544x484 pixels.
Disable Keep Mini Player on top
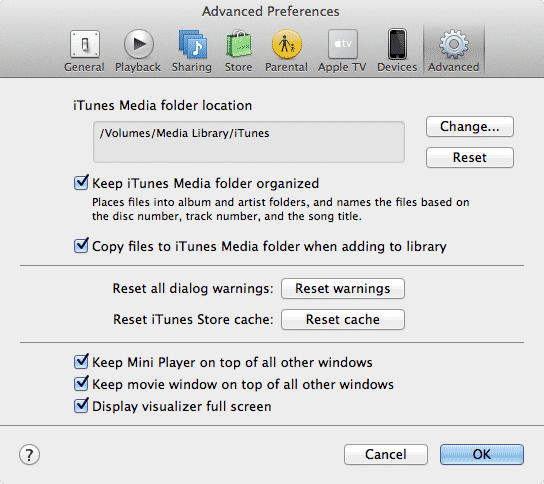click(81, 362)
